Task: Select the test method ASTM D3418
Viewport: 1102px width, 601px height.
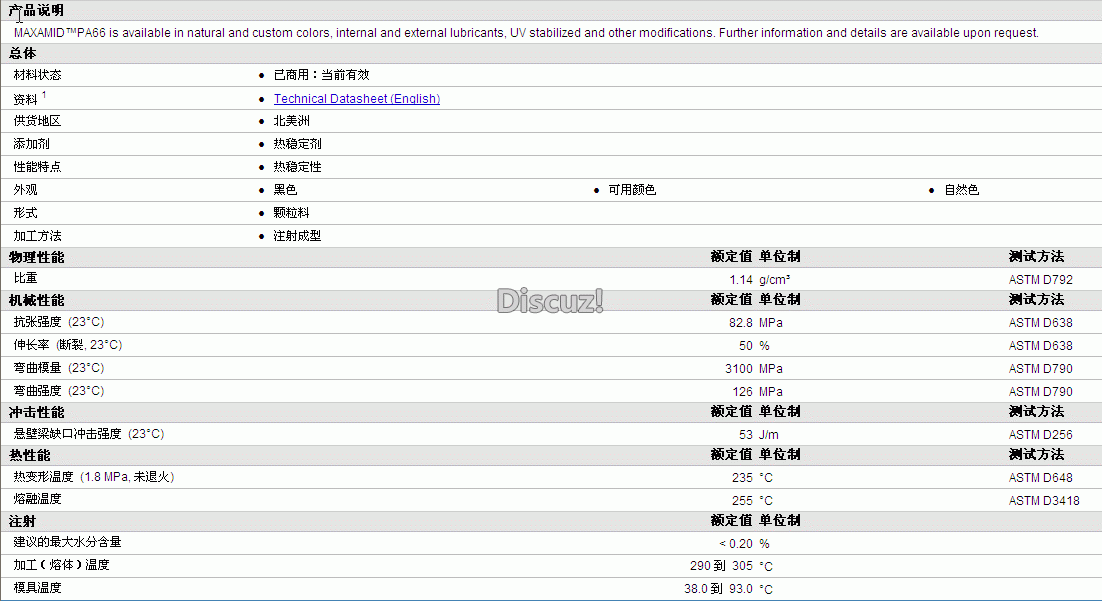Action: 1044,501
